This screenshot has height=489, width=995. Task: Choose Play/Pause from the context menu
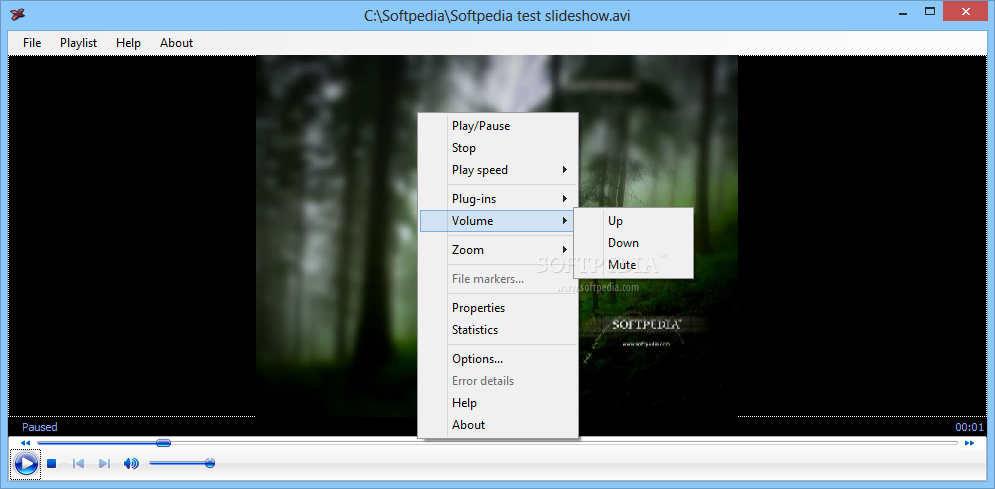coord(498,126)
